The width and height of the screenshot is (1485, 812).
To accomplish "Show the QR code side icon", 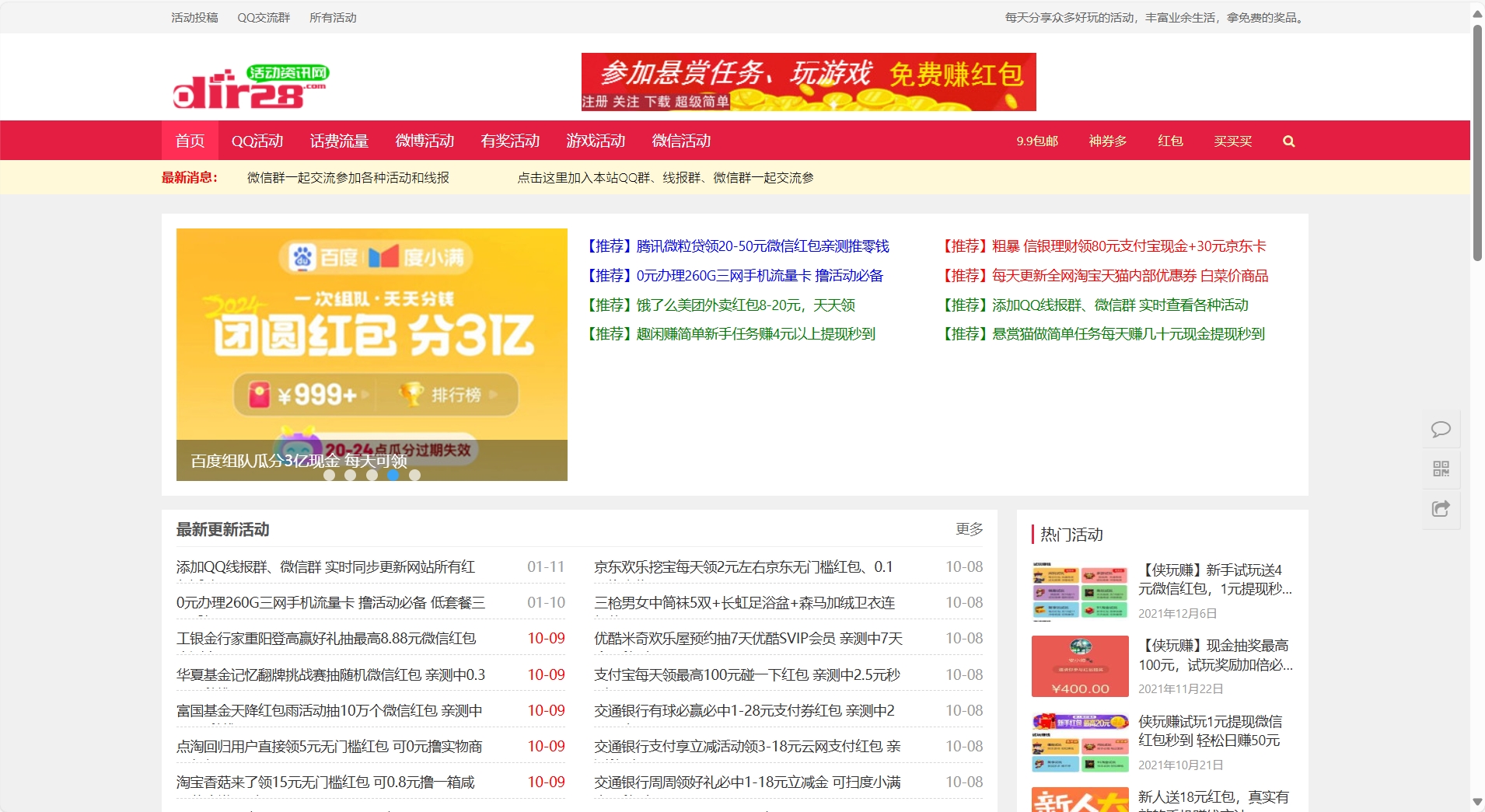I will [x=1441, y=469].
